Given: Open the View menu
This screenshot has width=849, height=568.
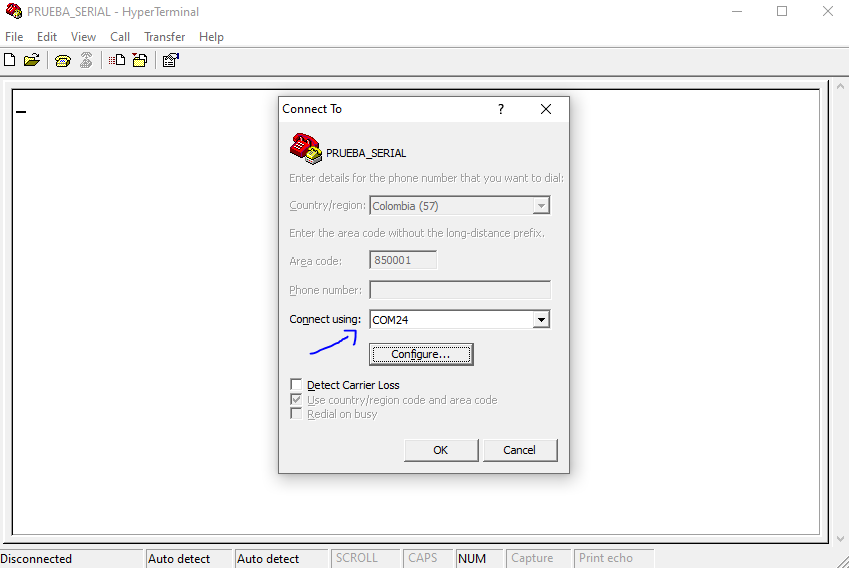Looking at the screenshot, I should [x=84, y=37].
